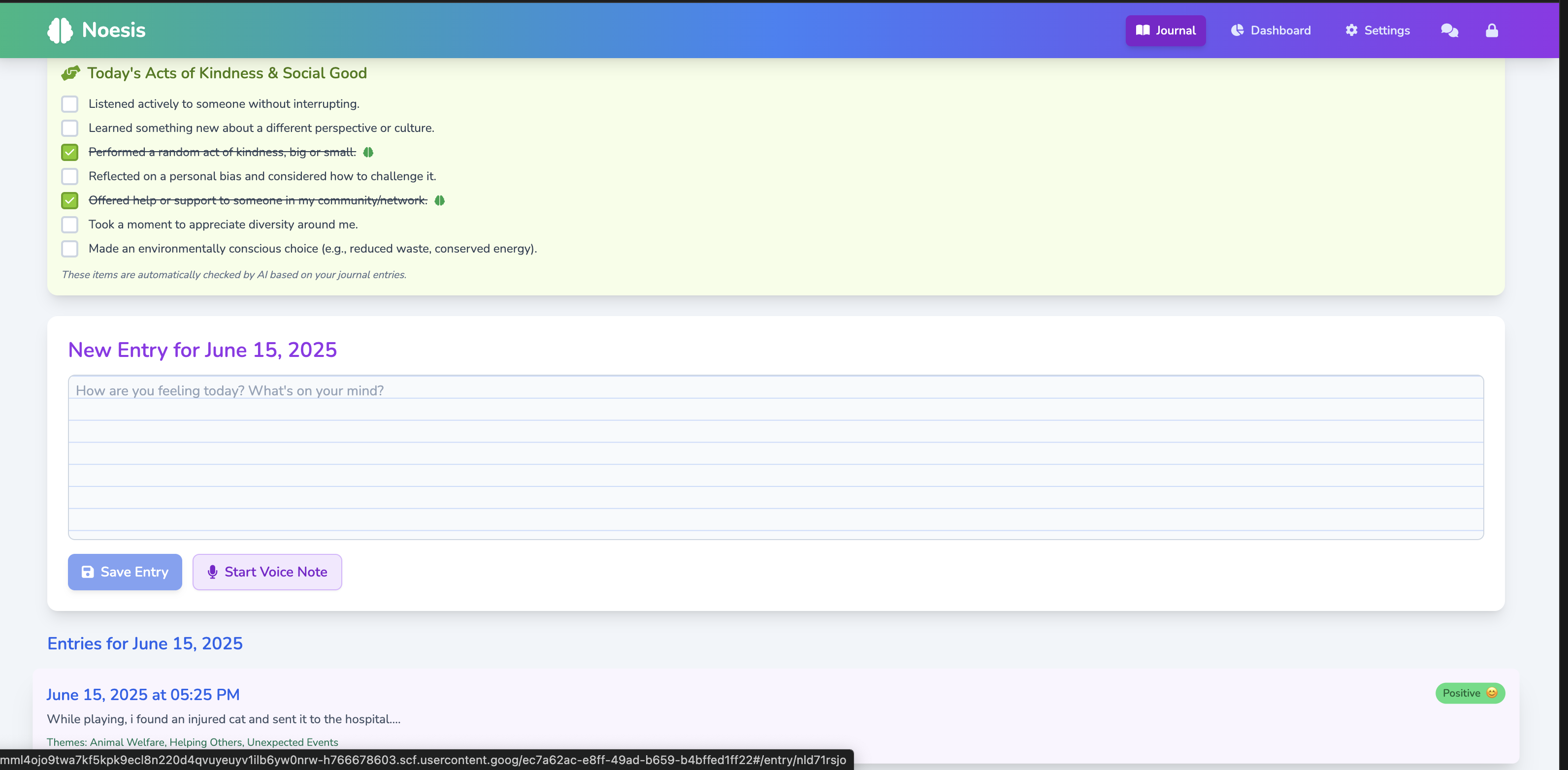Click the handshake icon beside kindness heading

70,73
